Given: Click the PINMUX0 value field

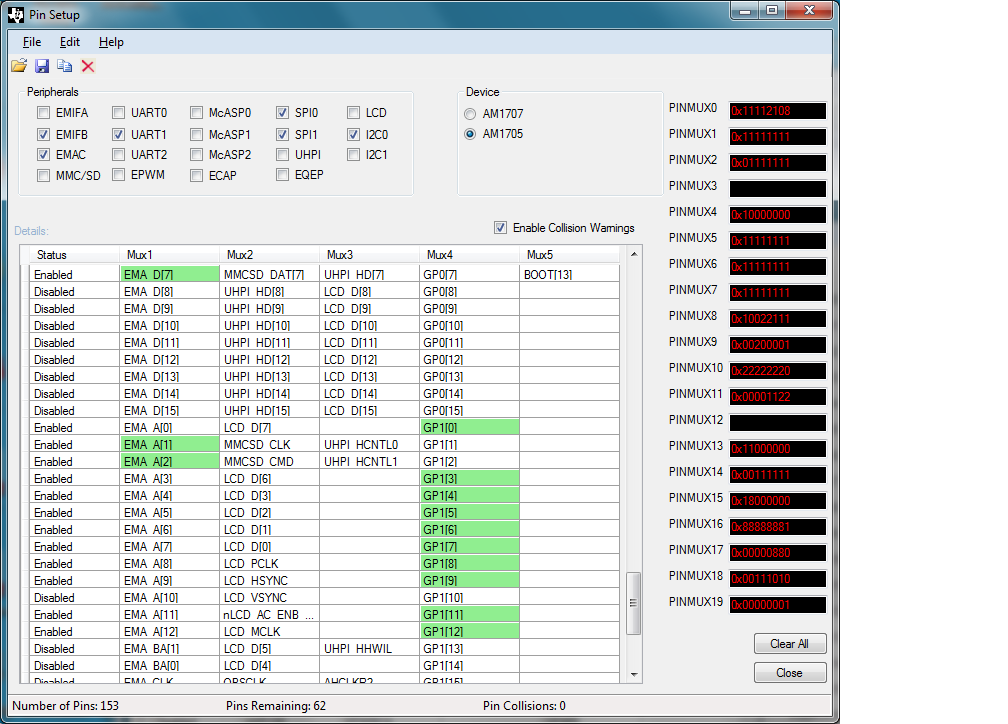Looking at the screenshot, I should point(777,111).
